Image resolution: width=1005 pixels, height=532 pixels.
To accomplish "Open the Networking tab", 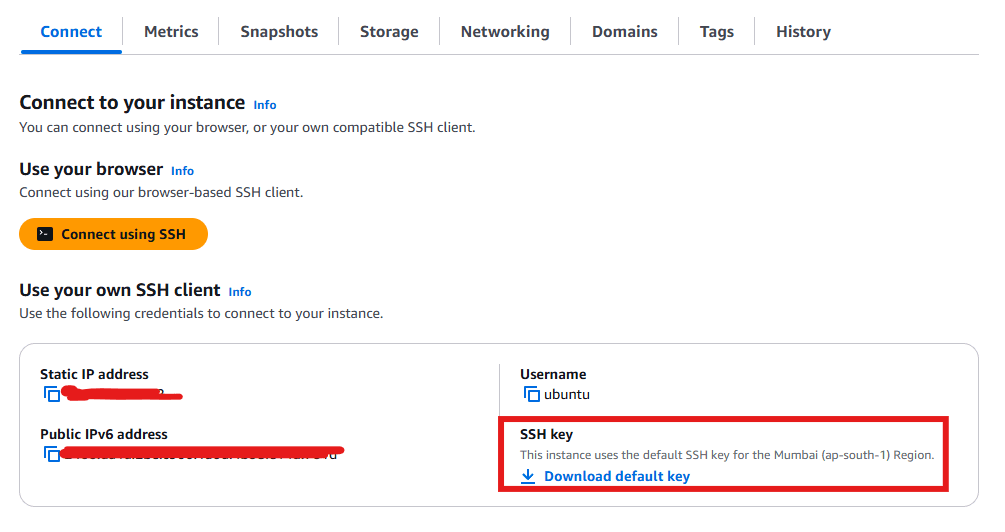I will pyautogui.click(x=505, y=32).
